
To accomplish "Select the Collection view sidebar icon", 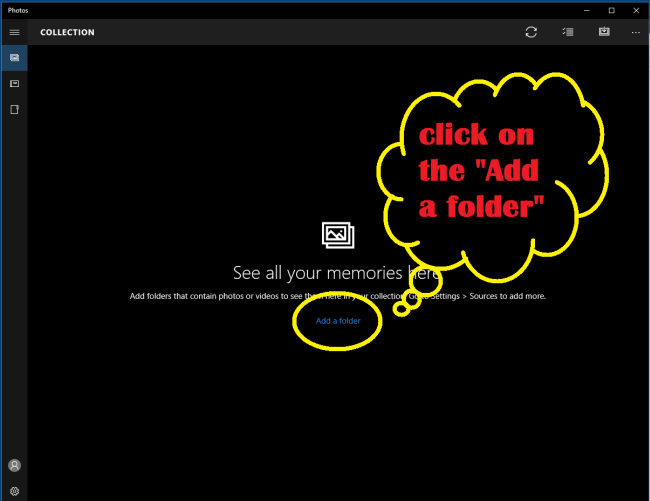I will [15, 58].
